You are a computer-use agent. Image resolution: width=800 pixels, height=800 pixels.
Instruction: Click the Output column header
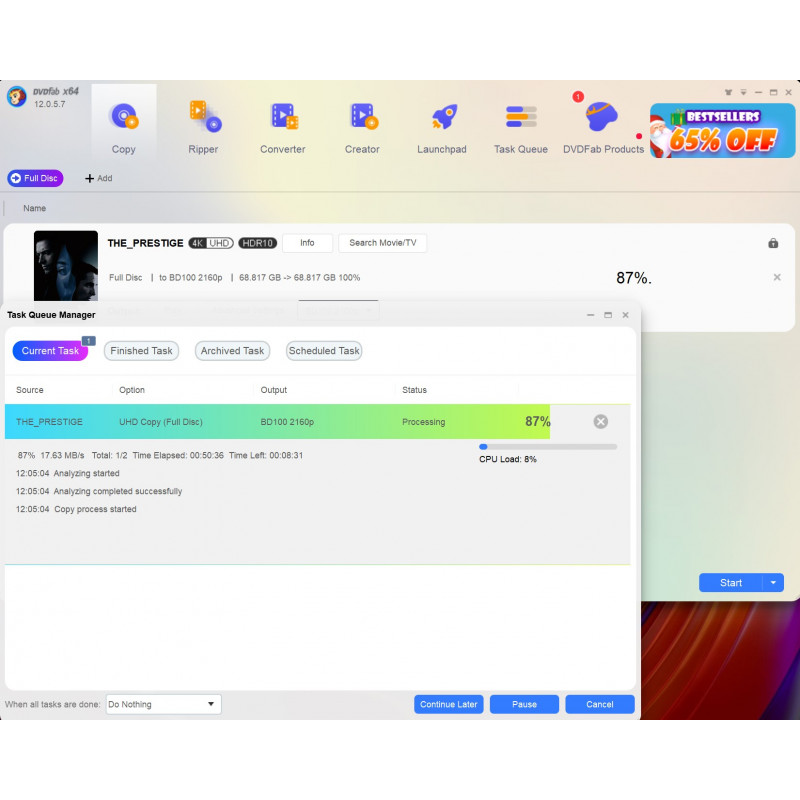click(x=273, y=390)
